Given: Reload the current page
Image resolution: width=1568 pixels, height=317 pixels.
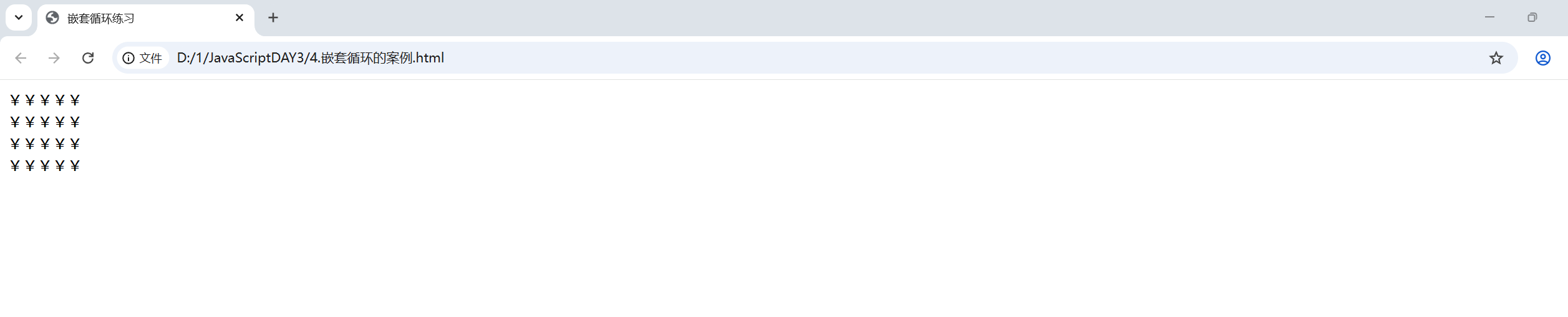Looking at the screenshot, I should click(88, 58).
